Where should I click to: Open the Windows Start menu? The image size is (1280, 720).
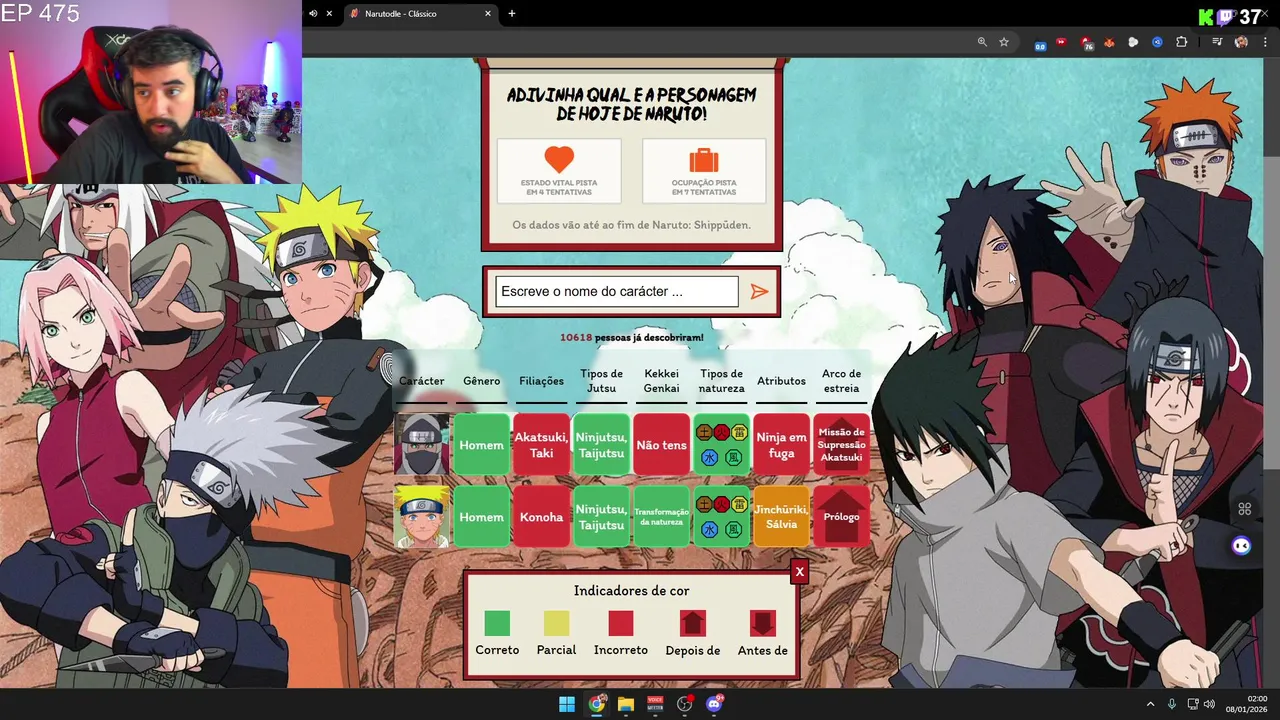click(x=567, y=704)
